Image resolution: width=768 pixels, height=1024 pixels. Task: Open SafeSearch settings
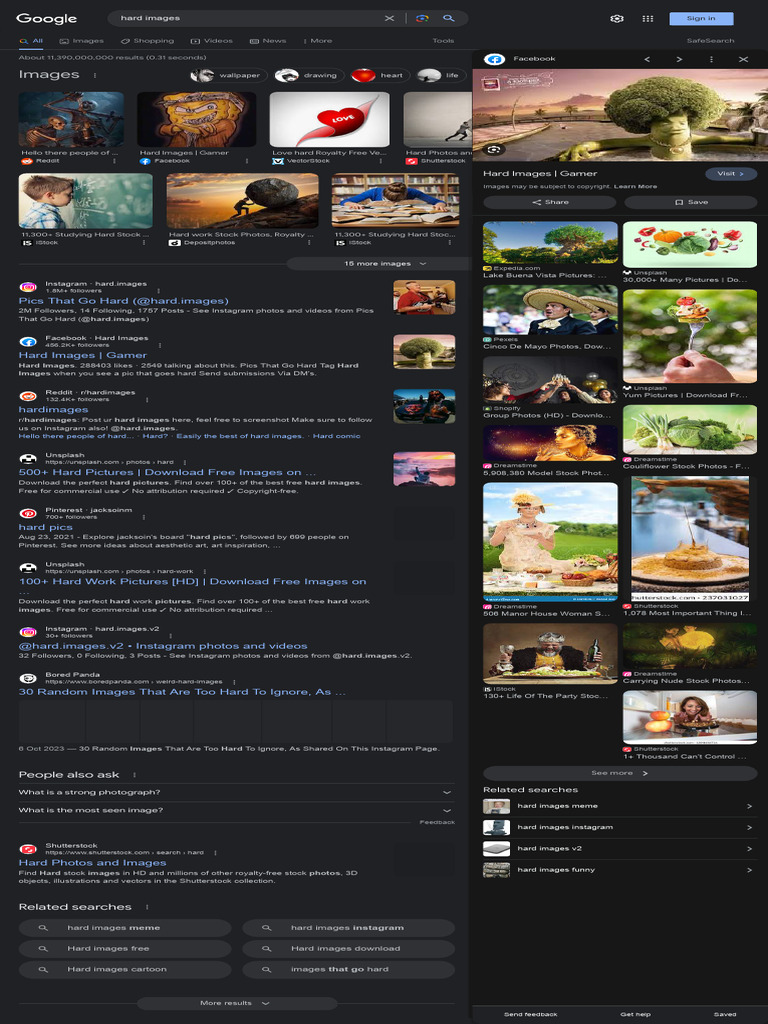tap(710, 40)
